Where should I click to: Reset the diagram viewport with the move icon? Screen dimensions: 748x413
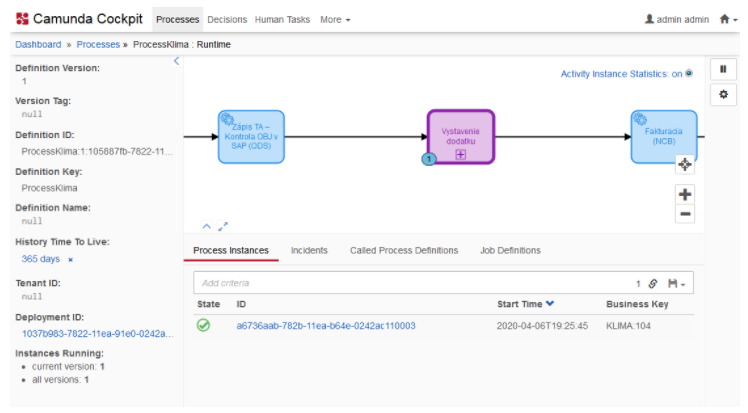685,165
